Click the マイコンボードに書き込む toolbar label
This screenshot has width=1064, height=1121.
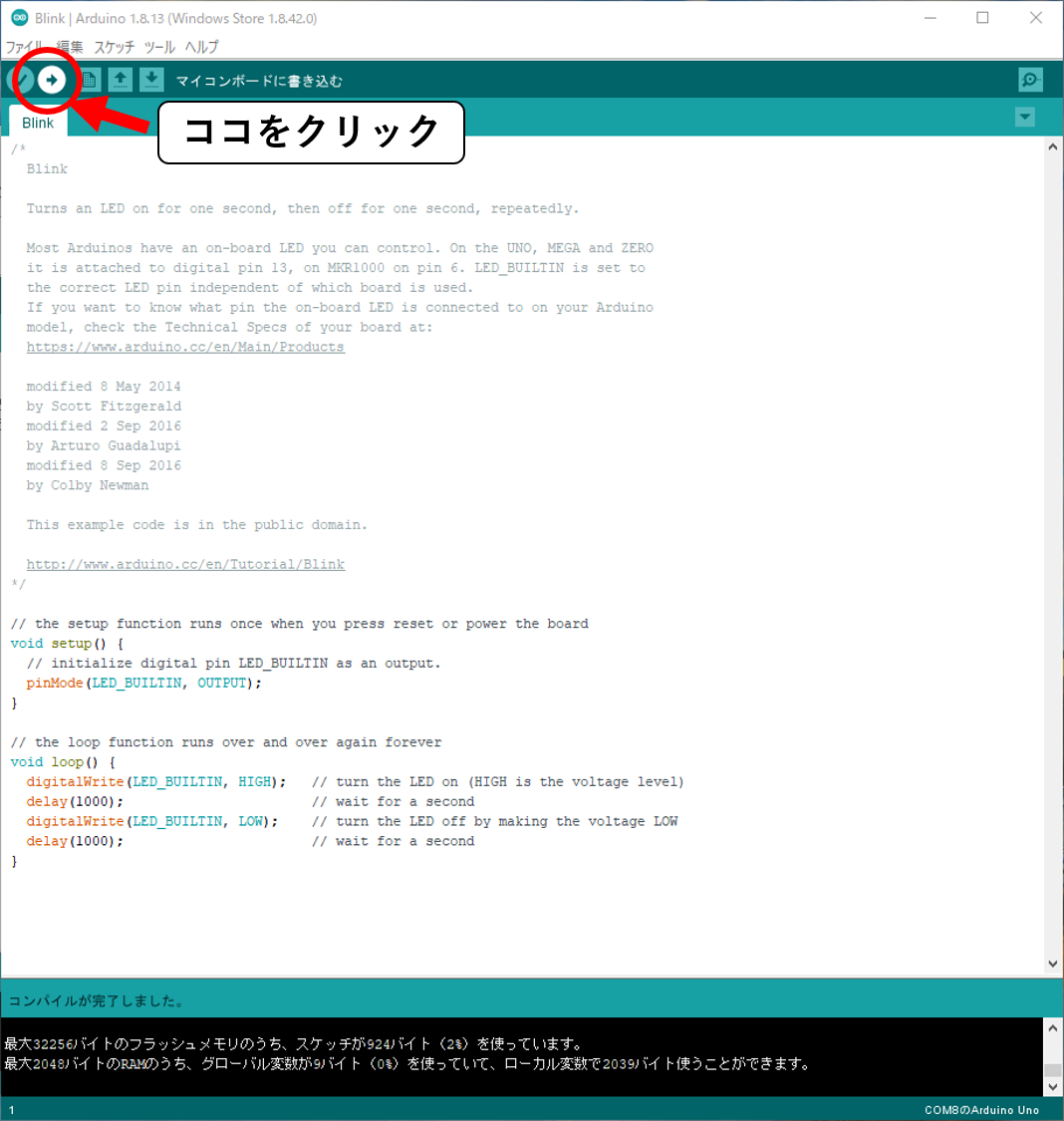(259, 81)
